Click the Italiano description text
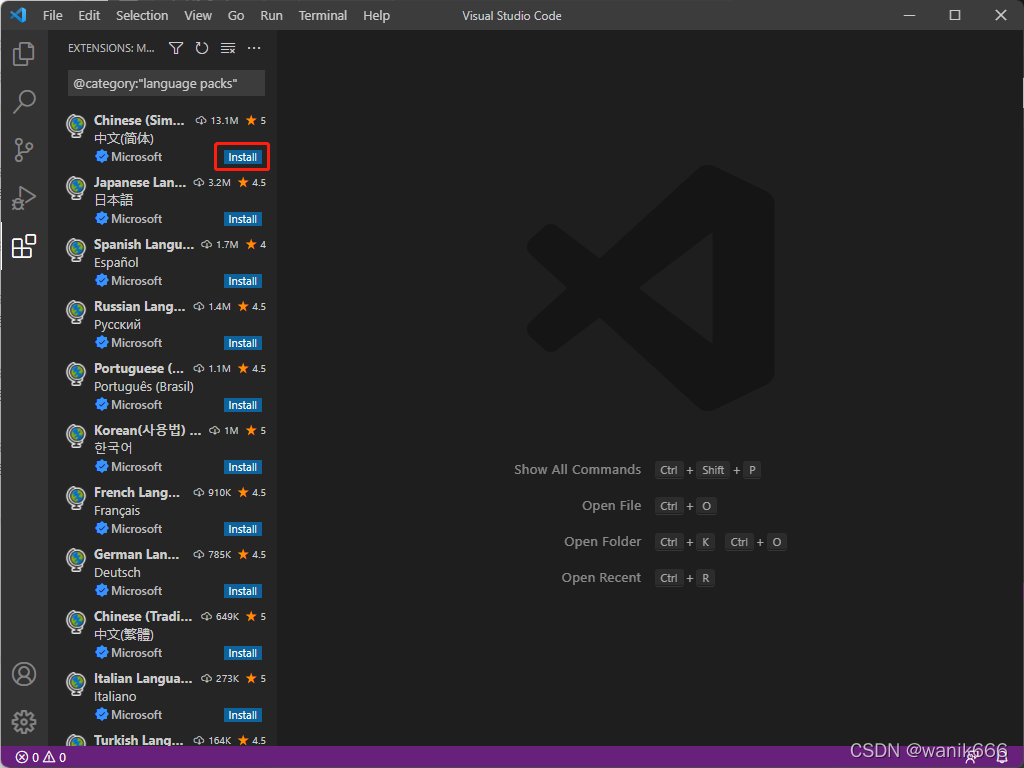Screen dimensions: 1024x768 [116, 697]
